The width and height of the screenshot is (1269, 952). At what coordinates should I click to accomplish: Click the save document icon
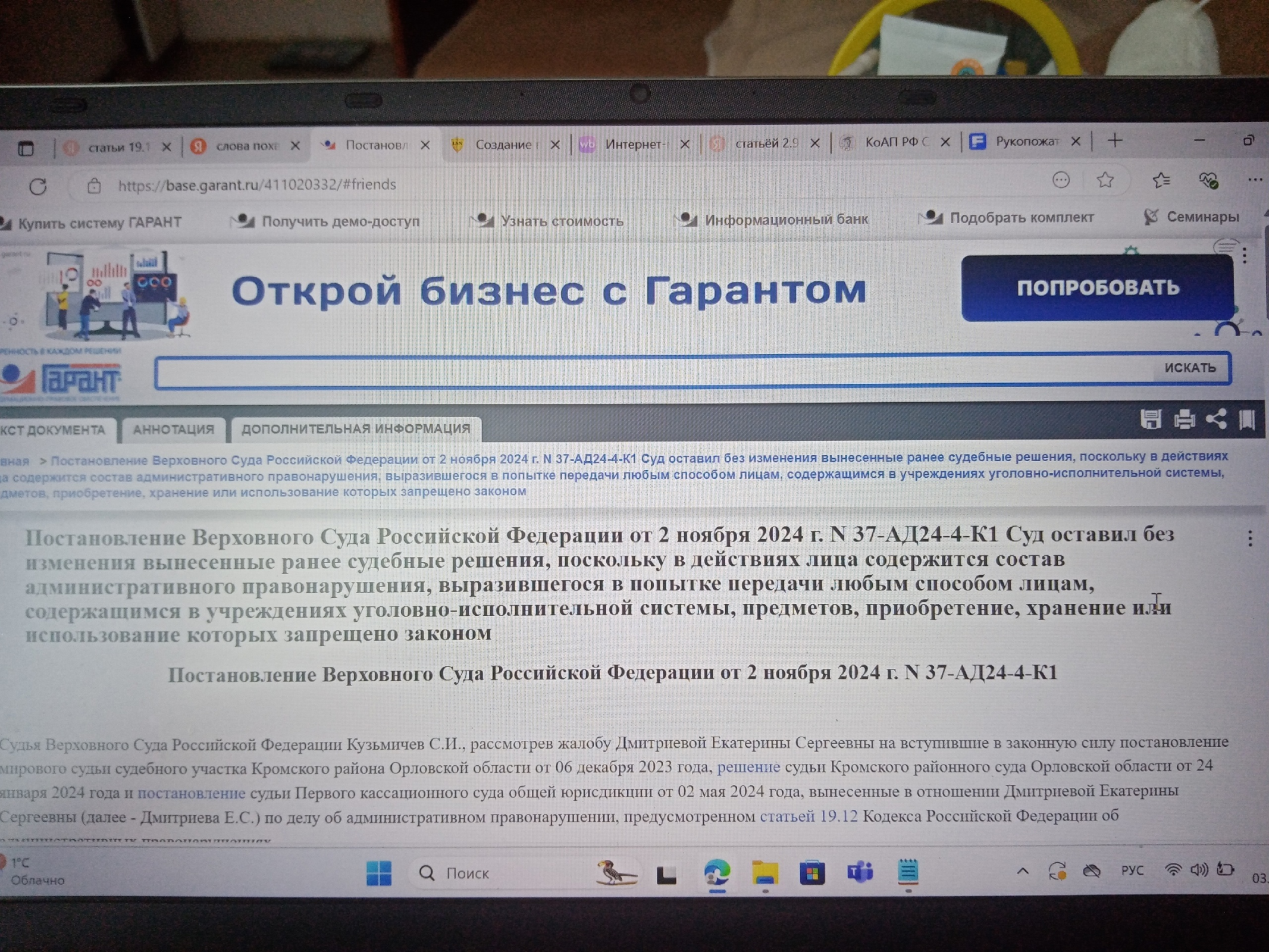pos(1151,419)
